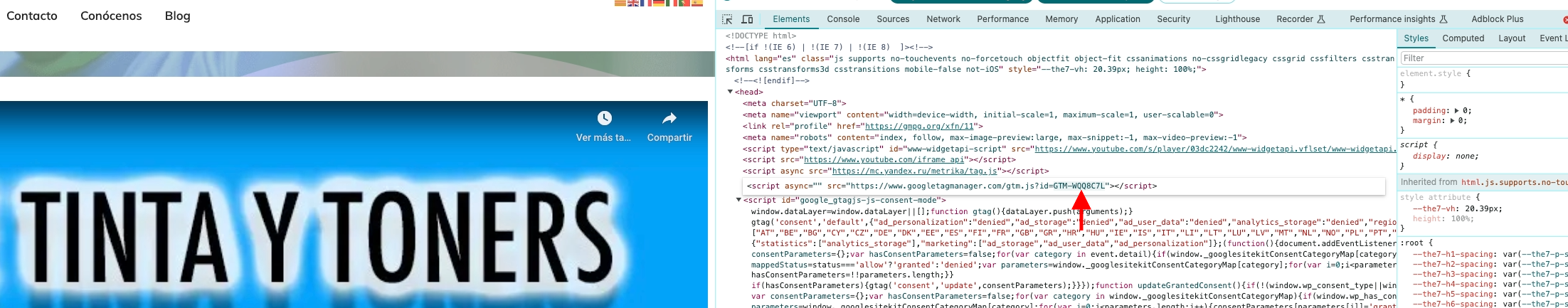Click the Contacto navigation link

pos(32,16)
